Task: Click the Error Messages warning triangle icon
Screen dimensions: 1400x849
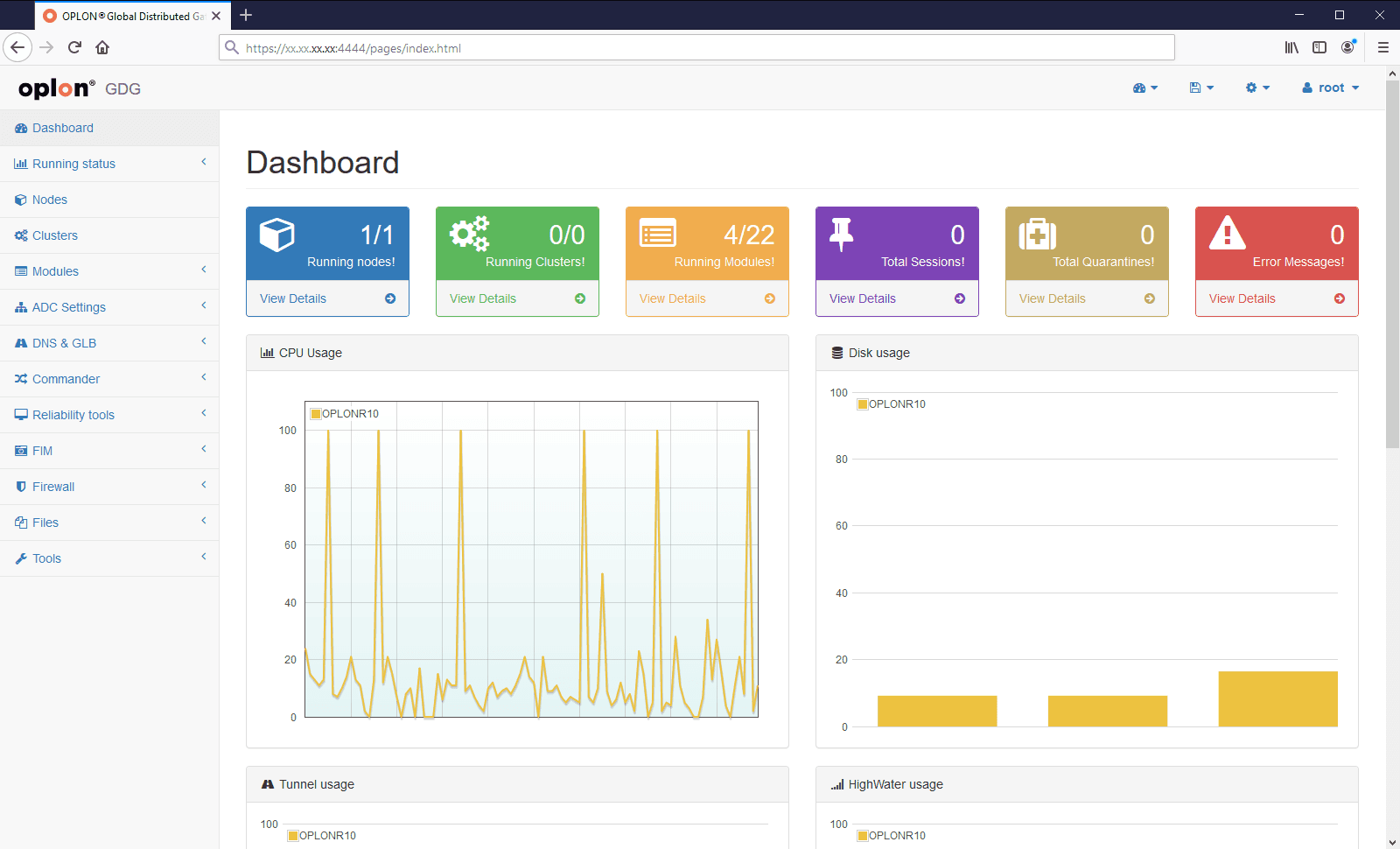Action: [x=1228, y=233]
